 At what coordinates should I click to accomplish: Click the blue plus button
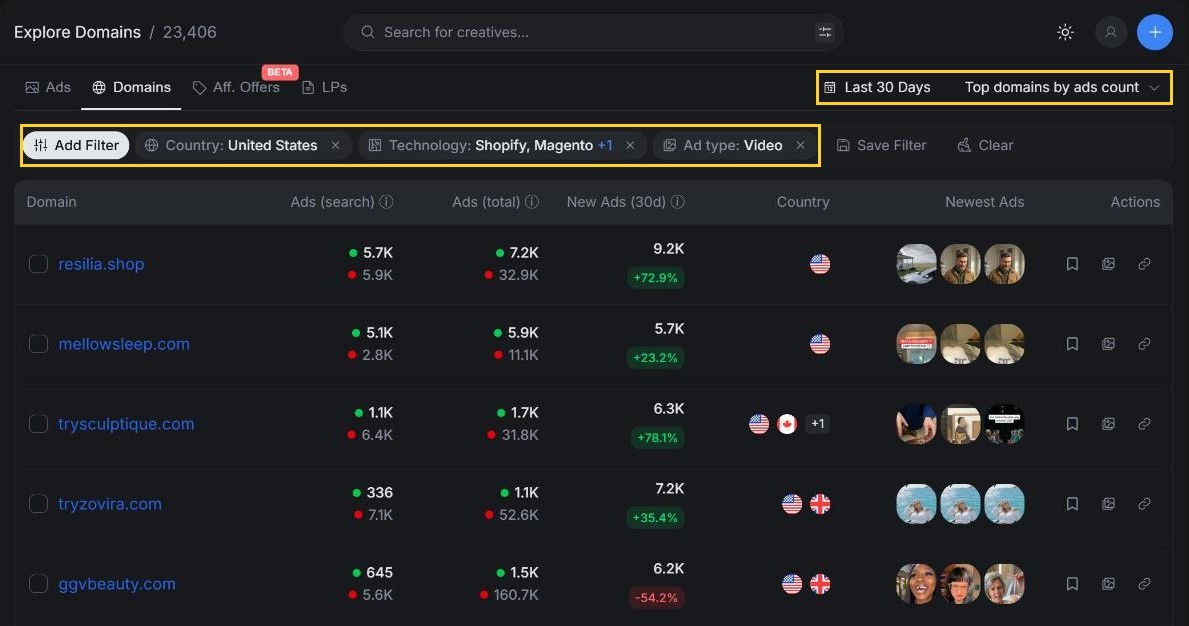(x=1155, y=32)
